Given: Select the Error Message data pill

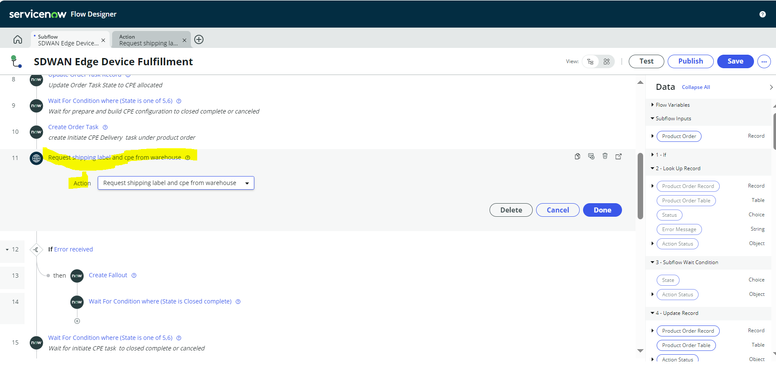Looking at the screenshot, I should coord(679,230).
